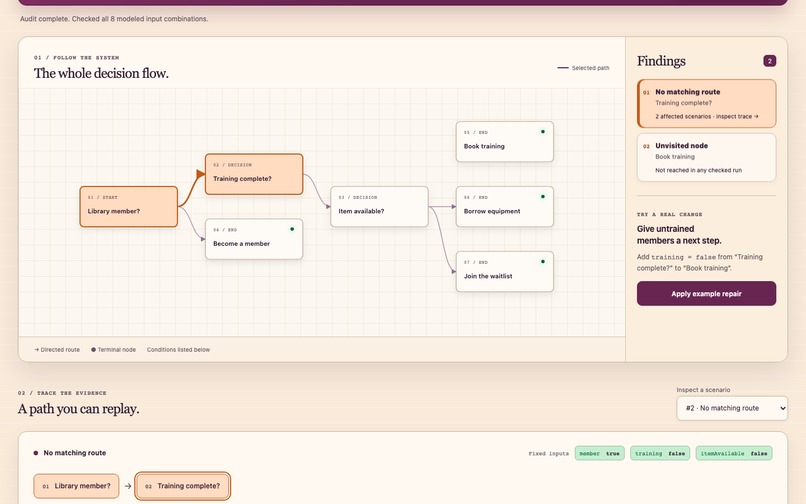Click the No matching route trace status label

[75, 453]
